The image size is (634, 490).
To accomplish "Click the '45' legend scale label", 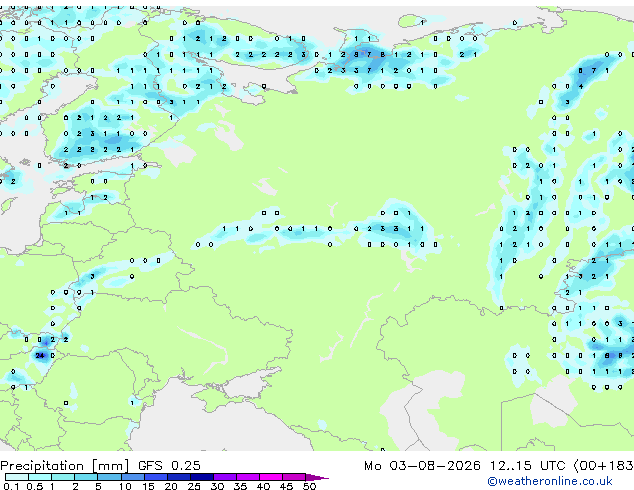I will pyautogui.click(x=286, y=486).
